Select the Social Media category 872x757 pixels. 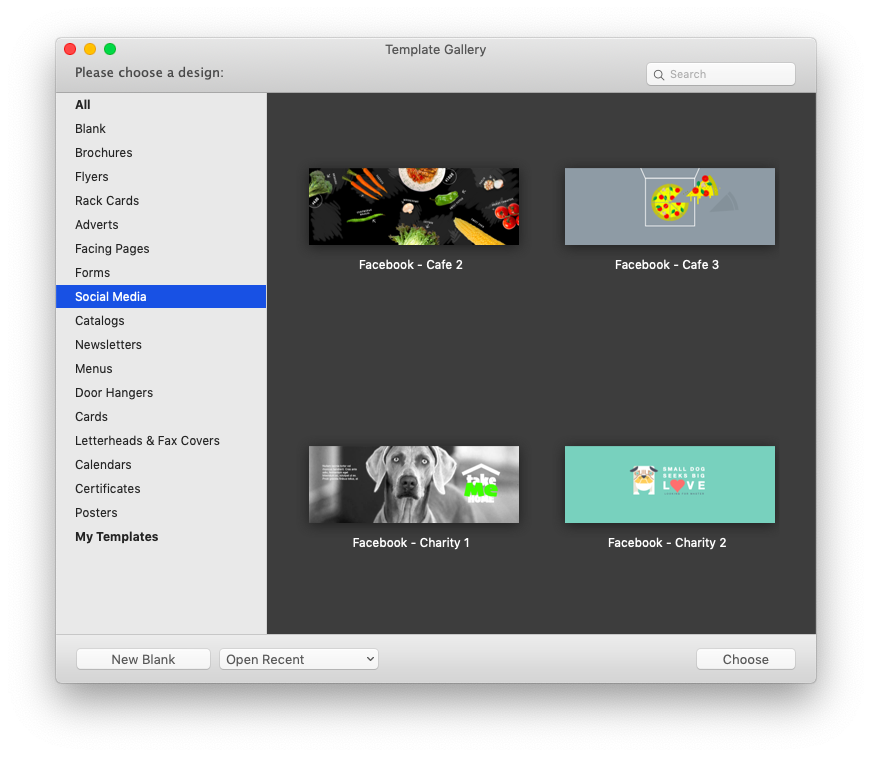tap(110, 296)
